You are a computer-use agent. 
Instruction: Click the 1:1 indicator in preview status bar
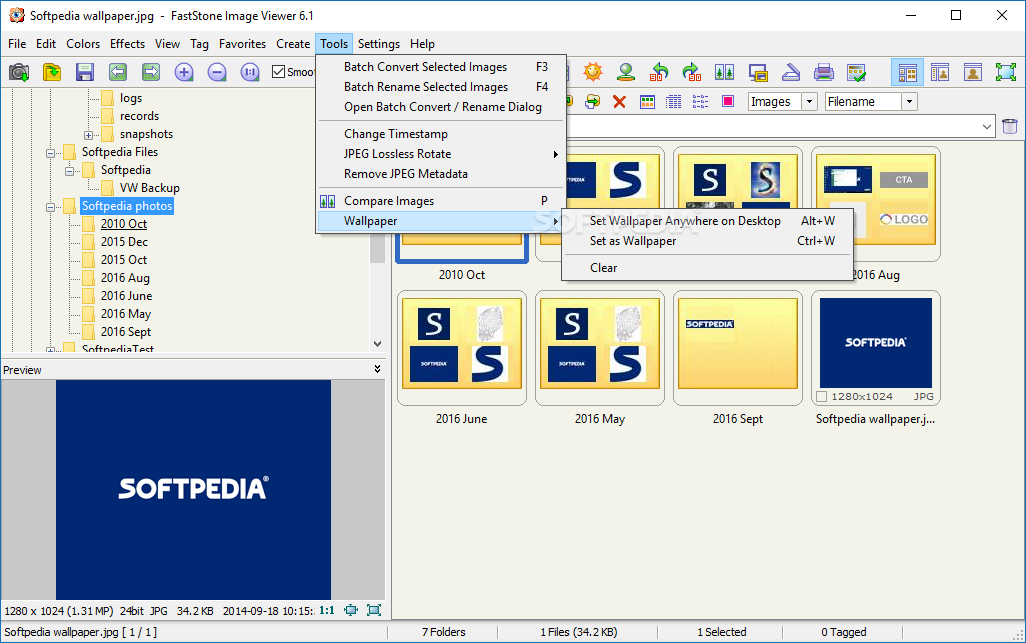[327, 610]
